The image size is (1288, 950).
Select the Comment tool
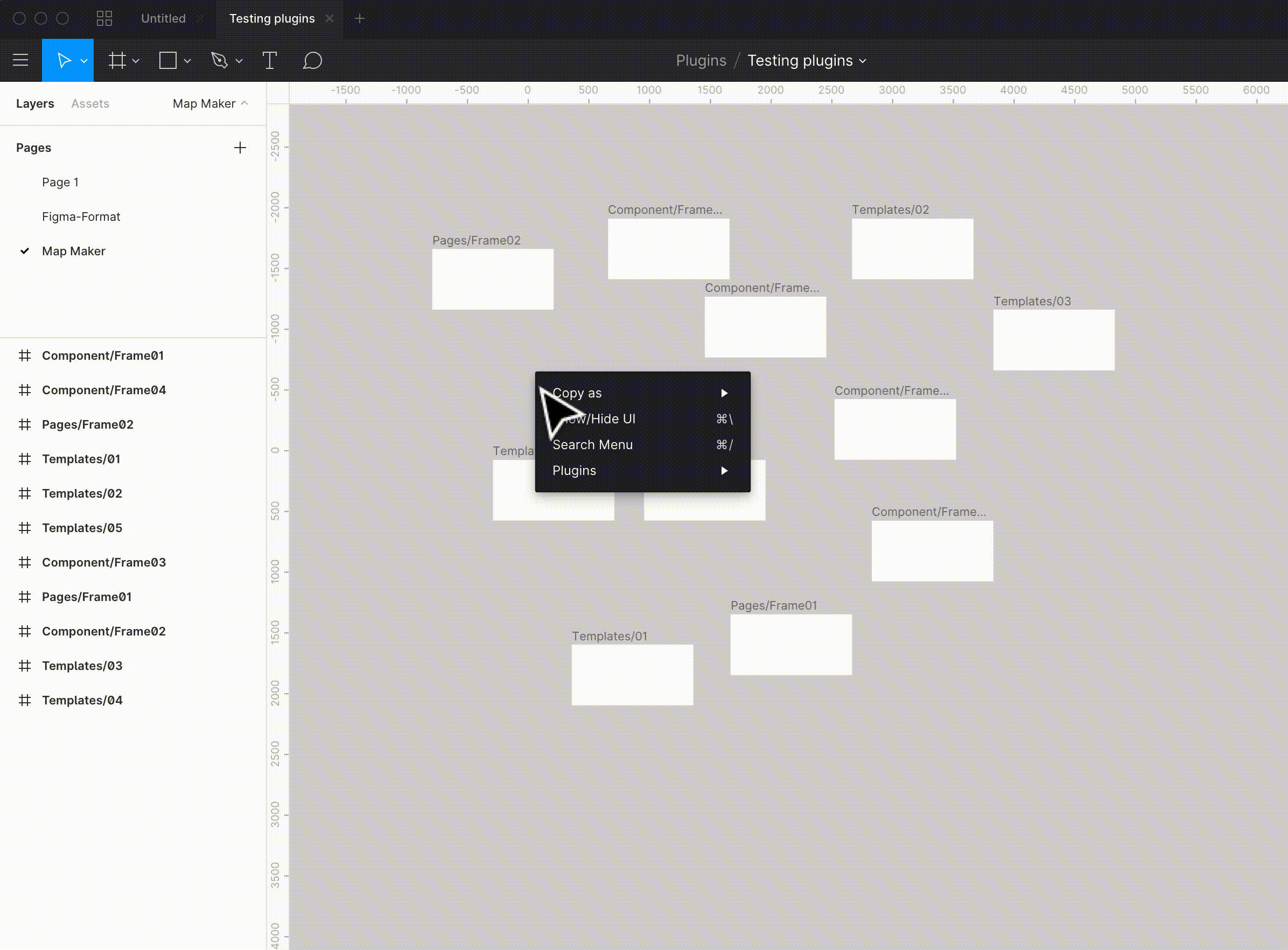tap(312, 60)
